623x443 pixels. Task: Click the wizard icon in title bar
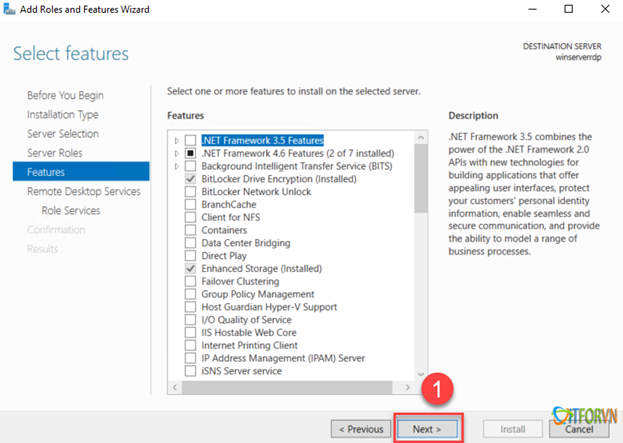coord(10,9)
